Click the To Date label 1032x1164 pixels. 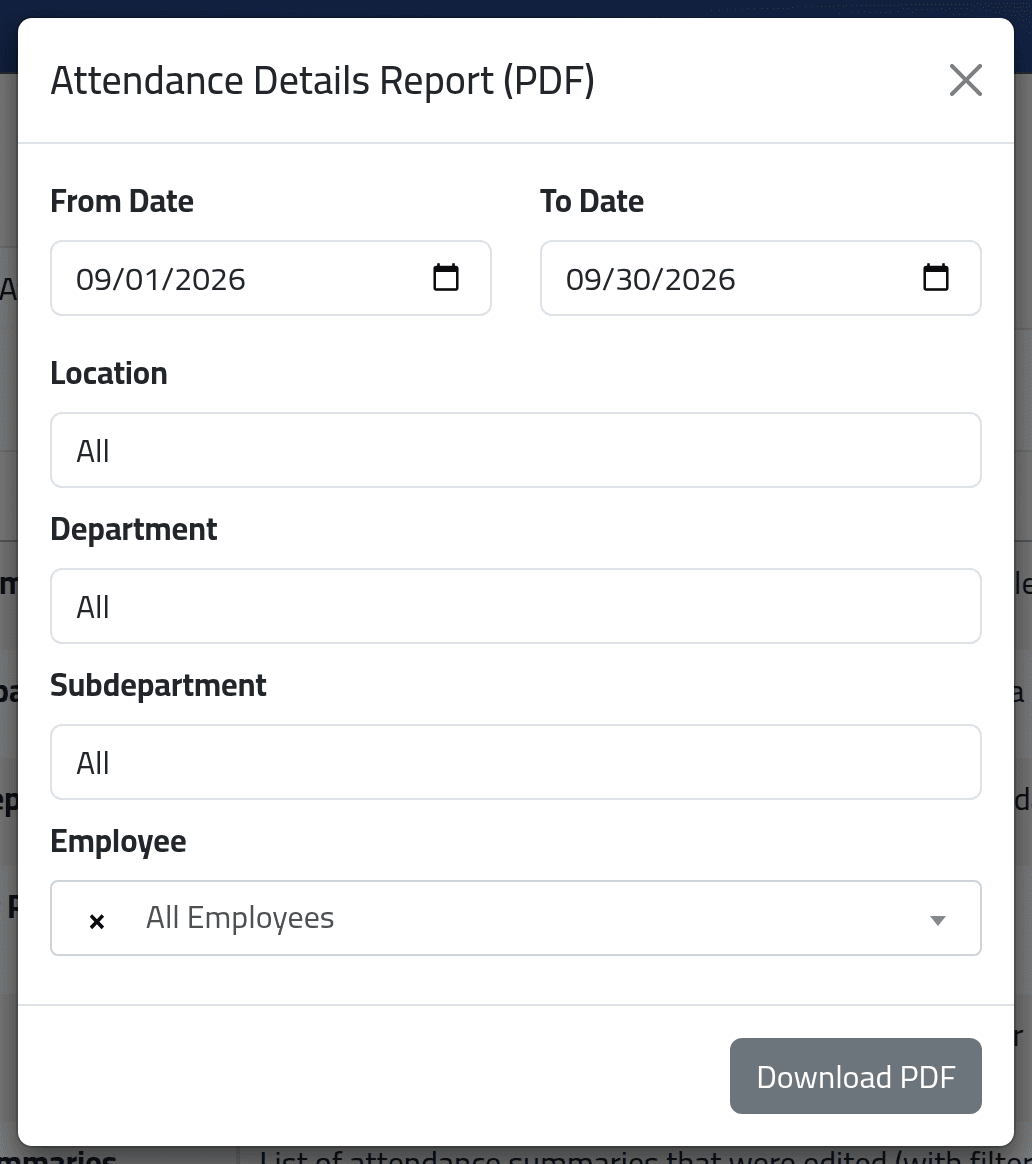[x=592, y=201]
